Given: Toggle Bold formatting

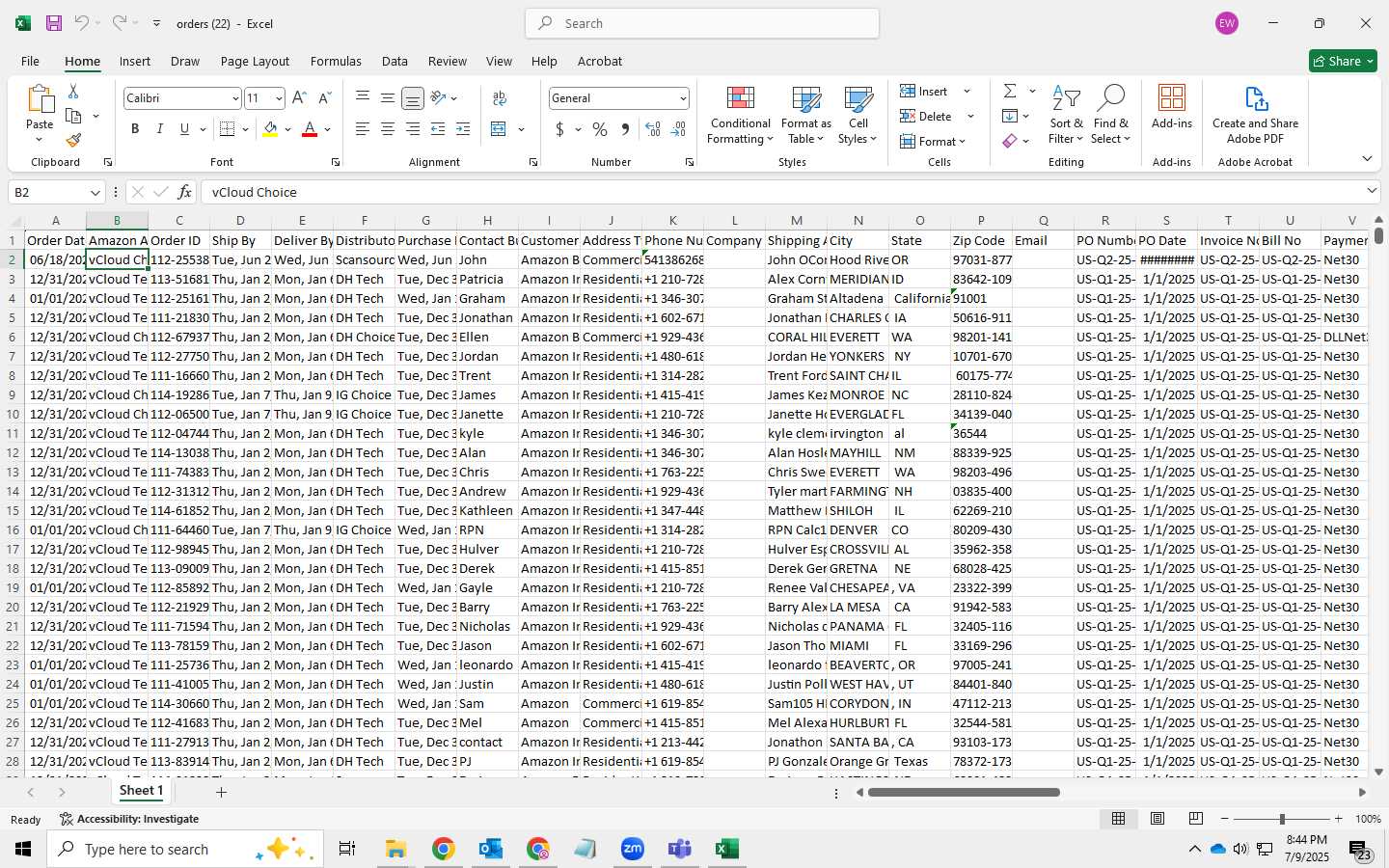Looking at the screenshot, I should [135, 129].
